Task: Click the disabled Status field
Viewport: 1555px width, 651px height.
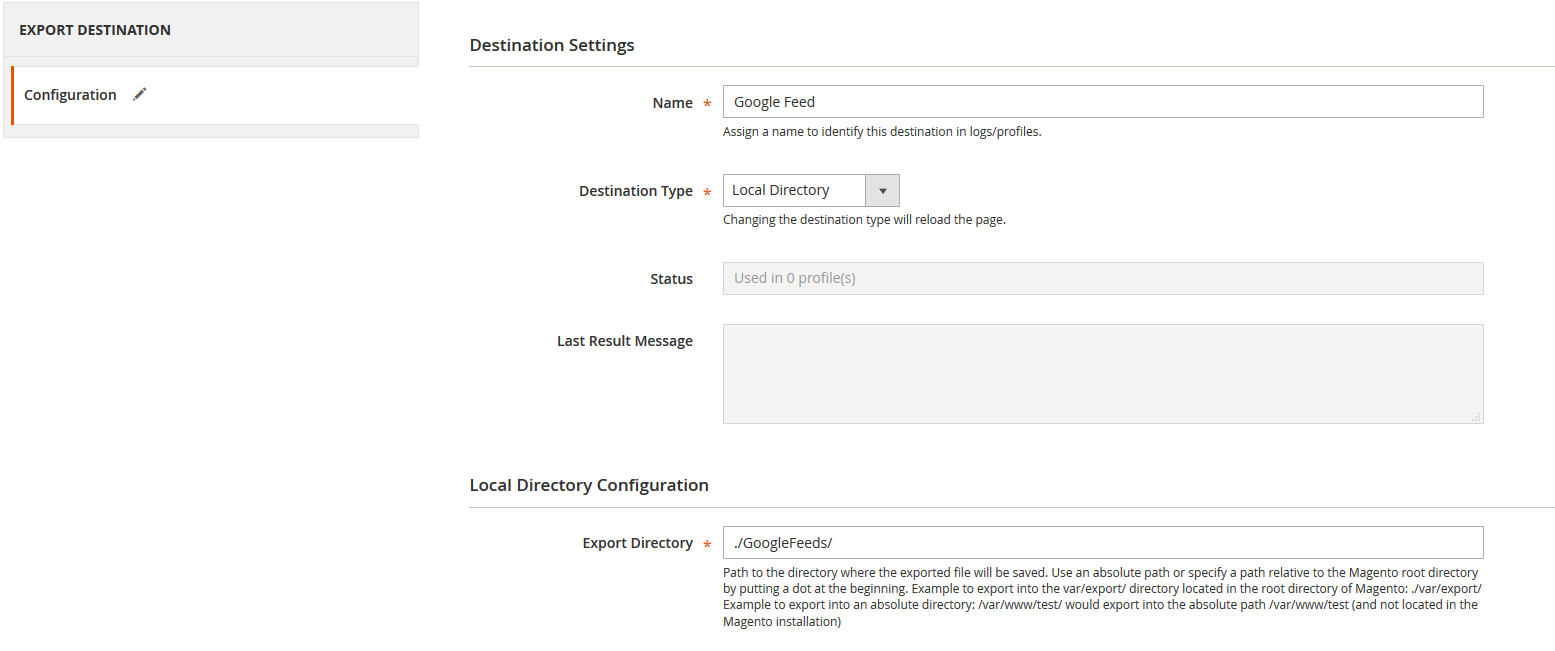Action: 1102,278
